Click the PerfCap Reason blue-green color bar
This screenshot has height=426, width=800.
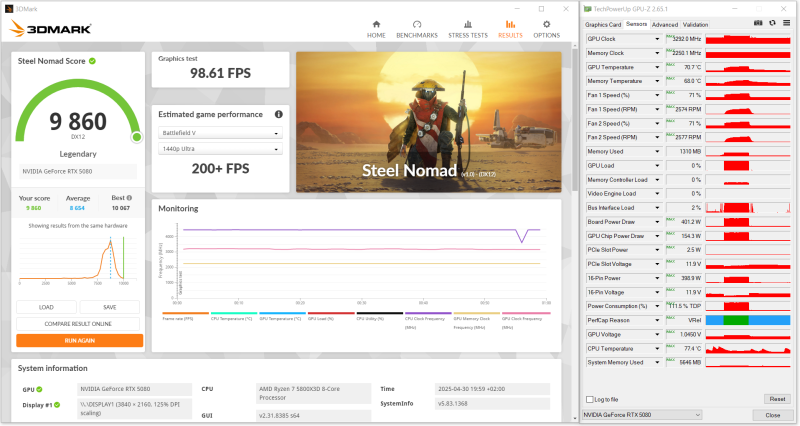(x=748, y=320)
